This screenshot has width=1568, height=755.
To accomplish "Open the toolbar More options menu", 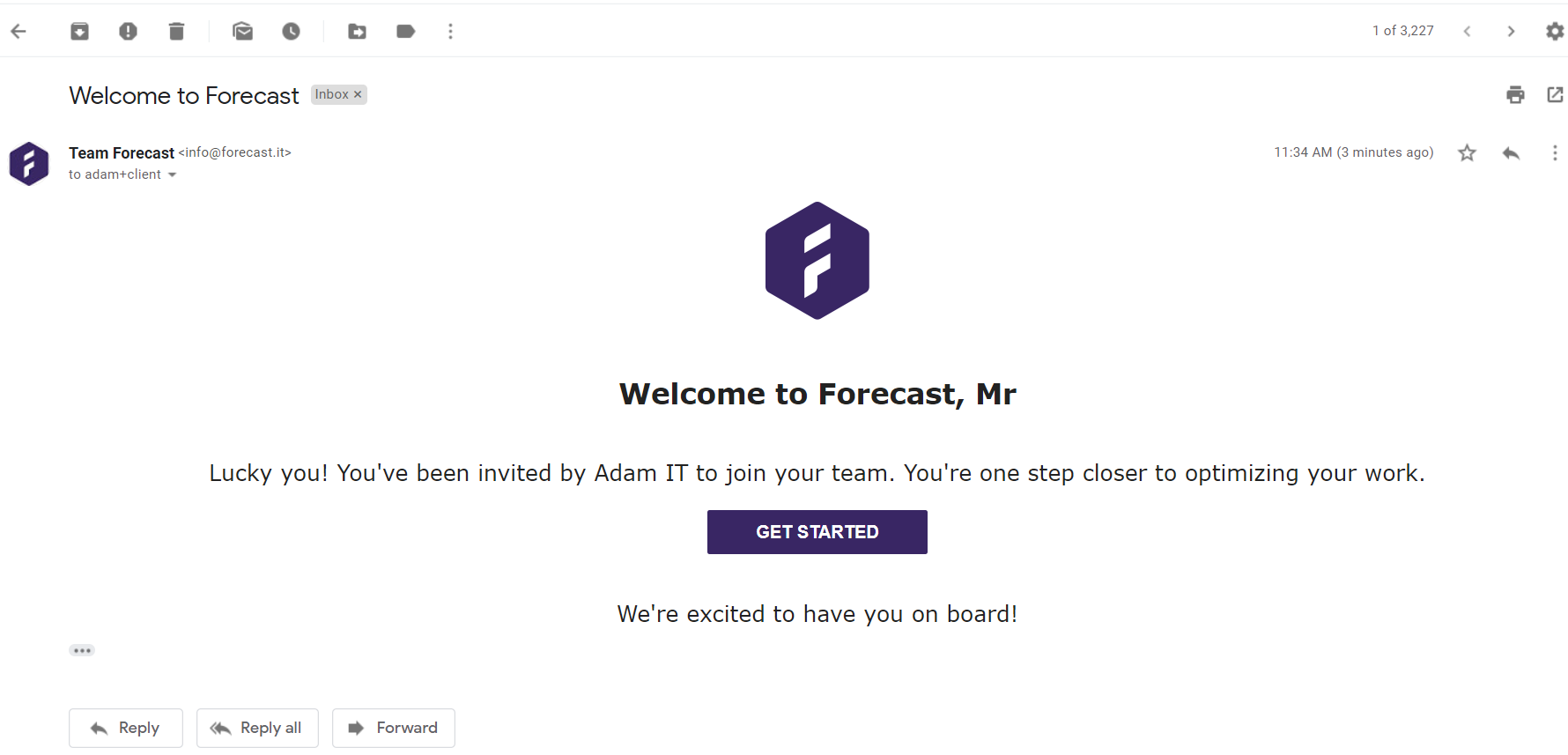I will pyautogui.click(x=450, y=32).
